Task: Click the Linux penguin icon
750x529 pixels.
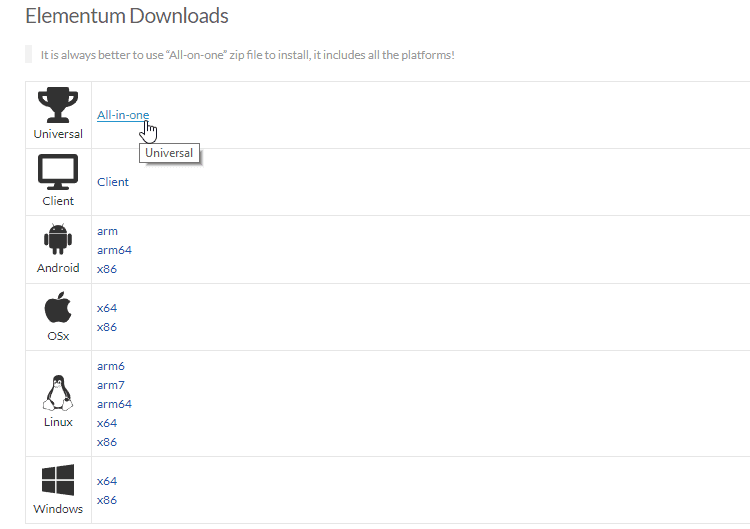Action: click(58, 393)
